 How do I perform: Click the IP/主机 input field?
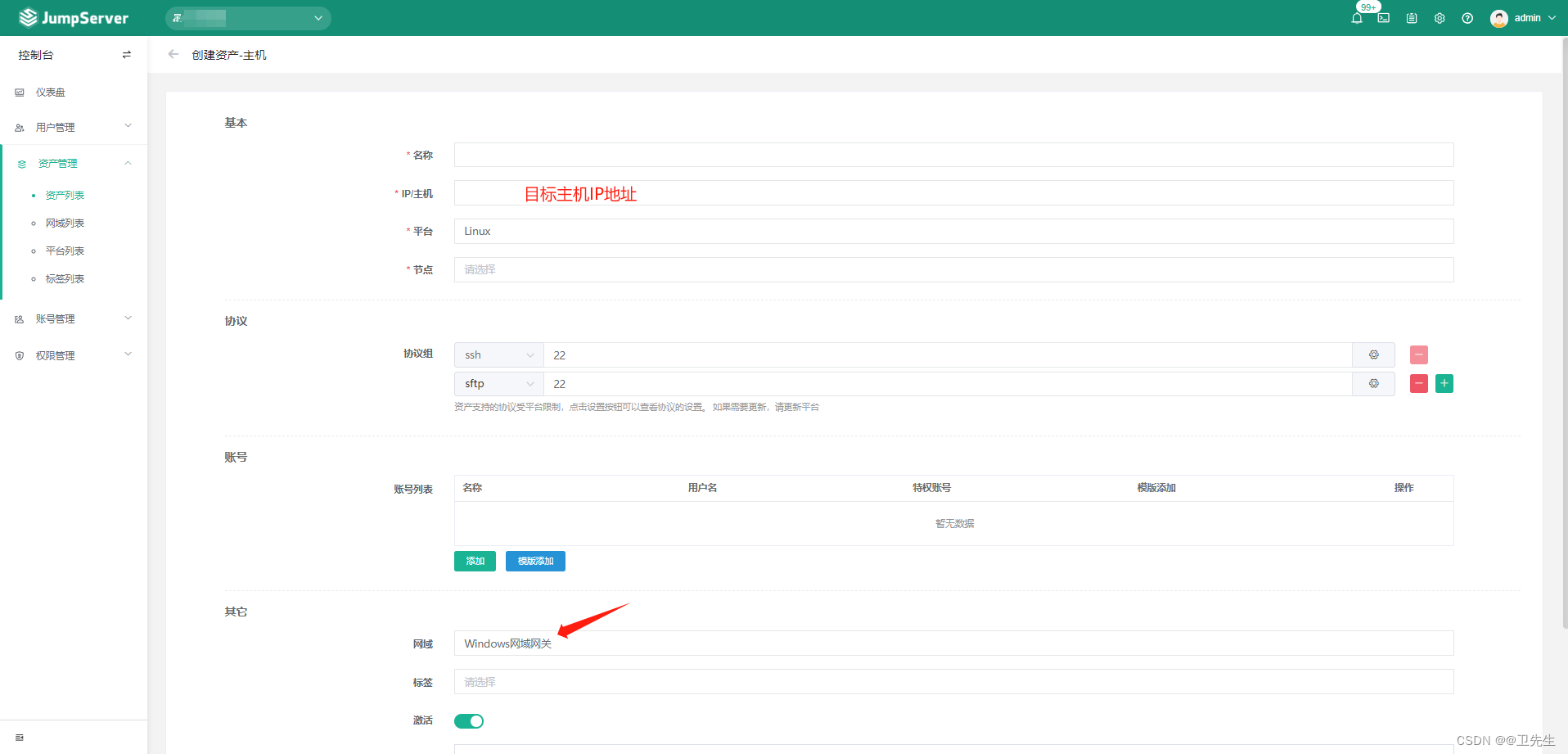(954, 193)
